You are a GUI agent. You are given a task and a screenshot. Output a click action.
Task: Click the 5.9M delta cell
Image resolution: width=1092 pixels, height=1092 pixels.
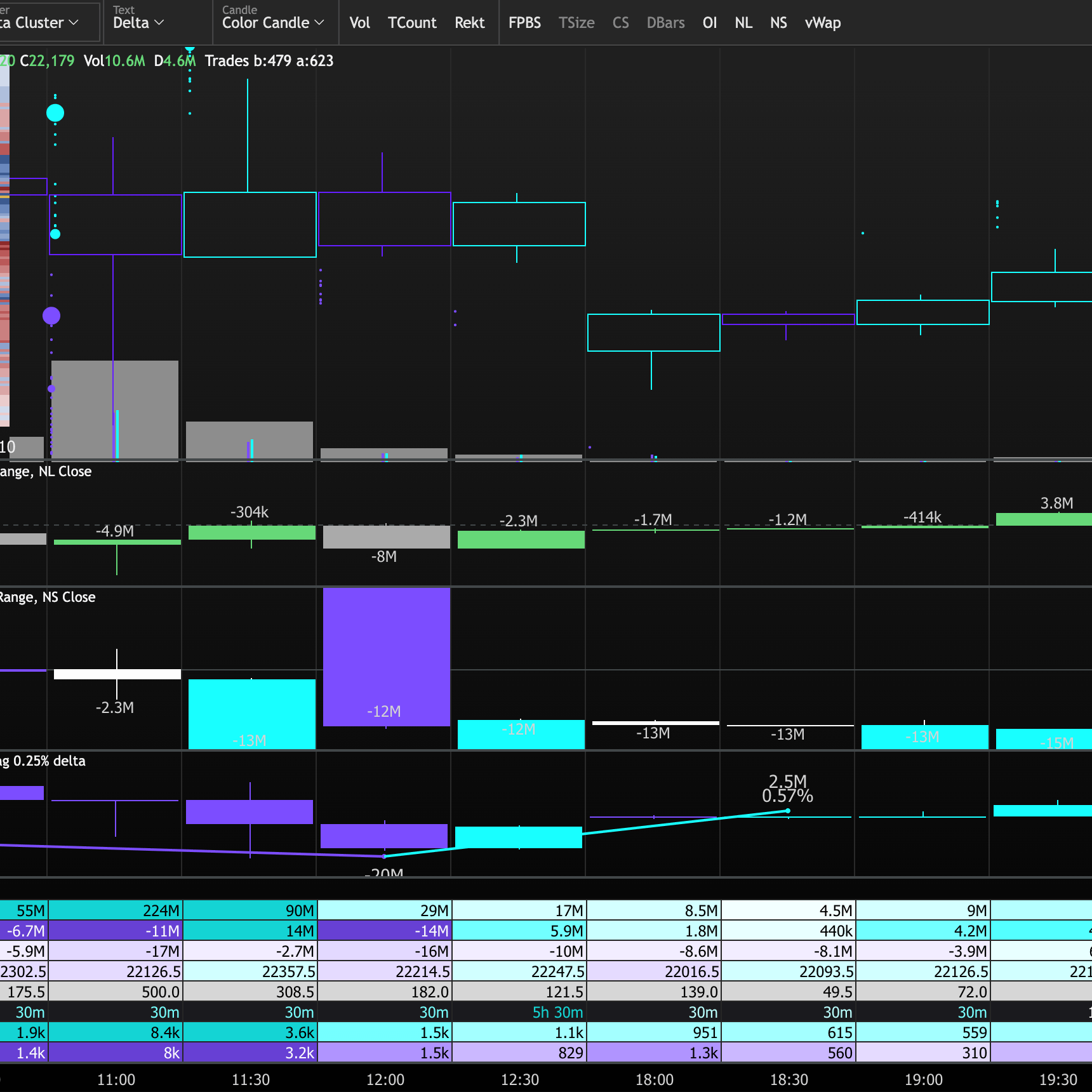(x=519, y=931)
